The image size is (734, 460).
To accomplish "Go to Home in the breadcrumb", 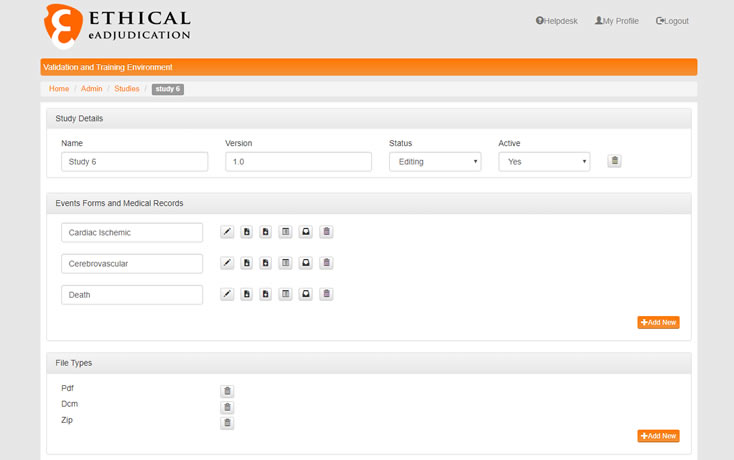I will pos(59,89).
